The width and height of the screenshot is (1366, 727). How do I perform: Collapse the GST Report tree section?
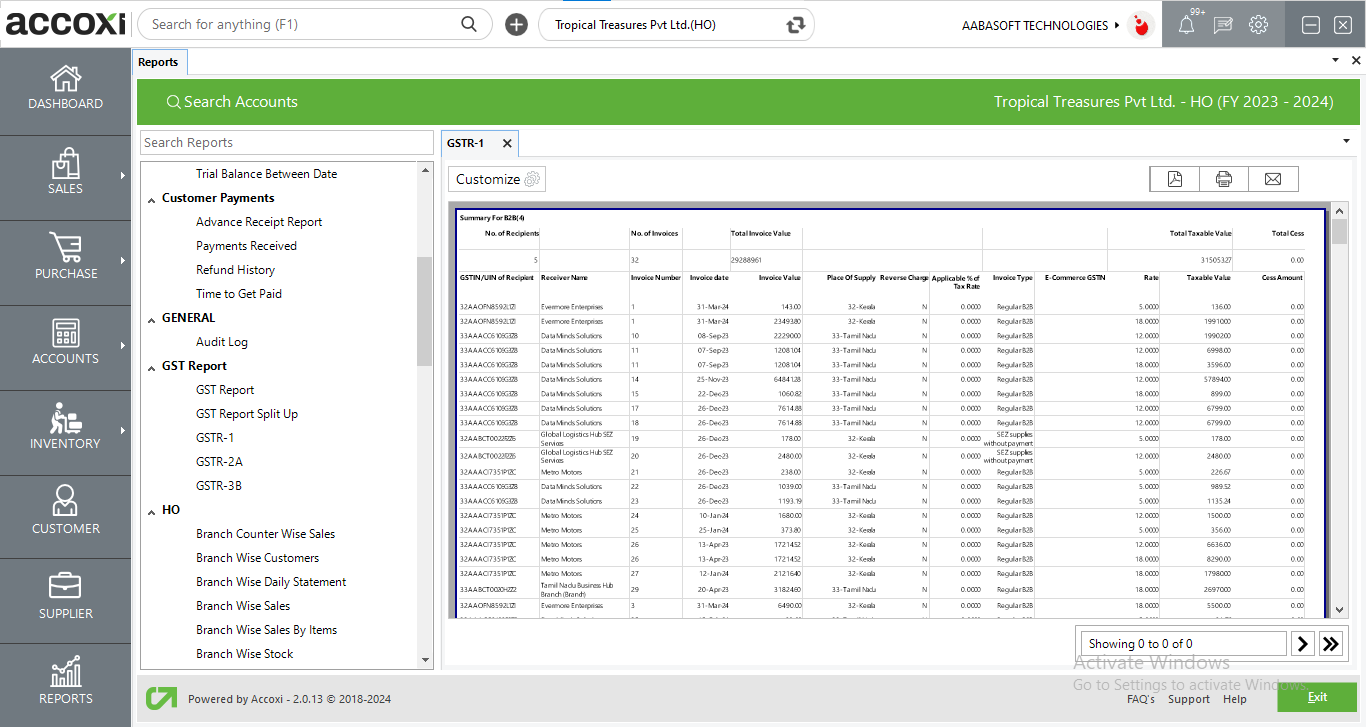click(151, 367)
